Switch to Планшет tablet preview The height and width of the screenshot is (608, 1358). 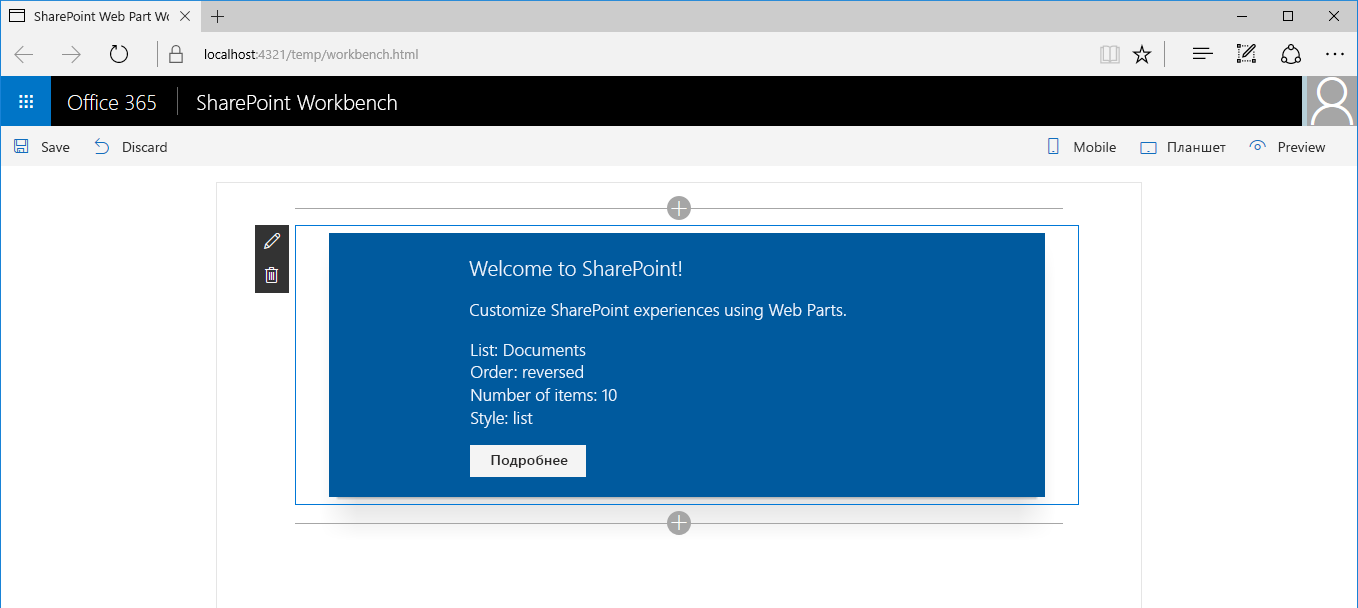tap(1183, 147)
